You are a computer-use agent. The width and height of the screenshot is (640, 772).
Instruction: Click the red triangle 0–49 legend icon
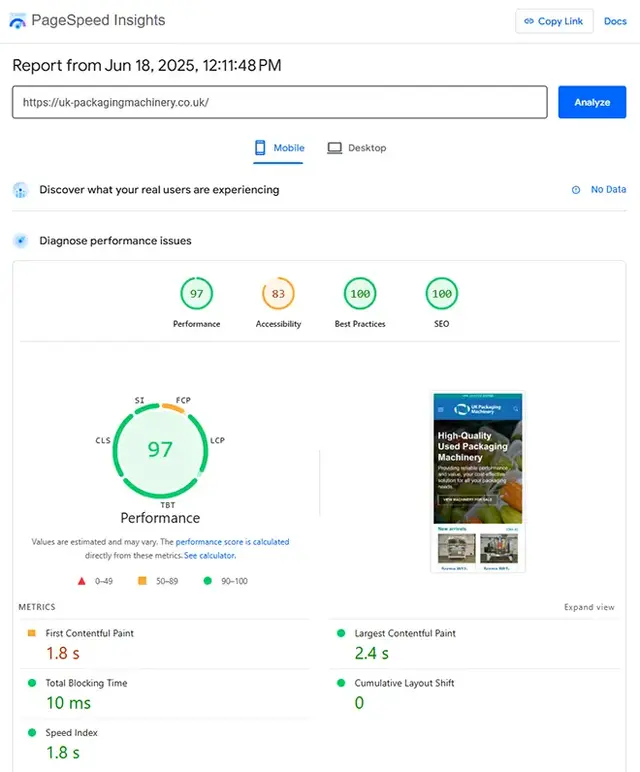tap(82, 581)
